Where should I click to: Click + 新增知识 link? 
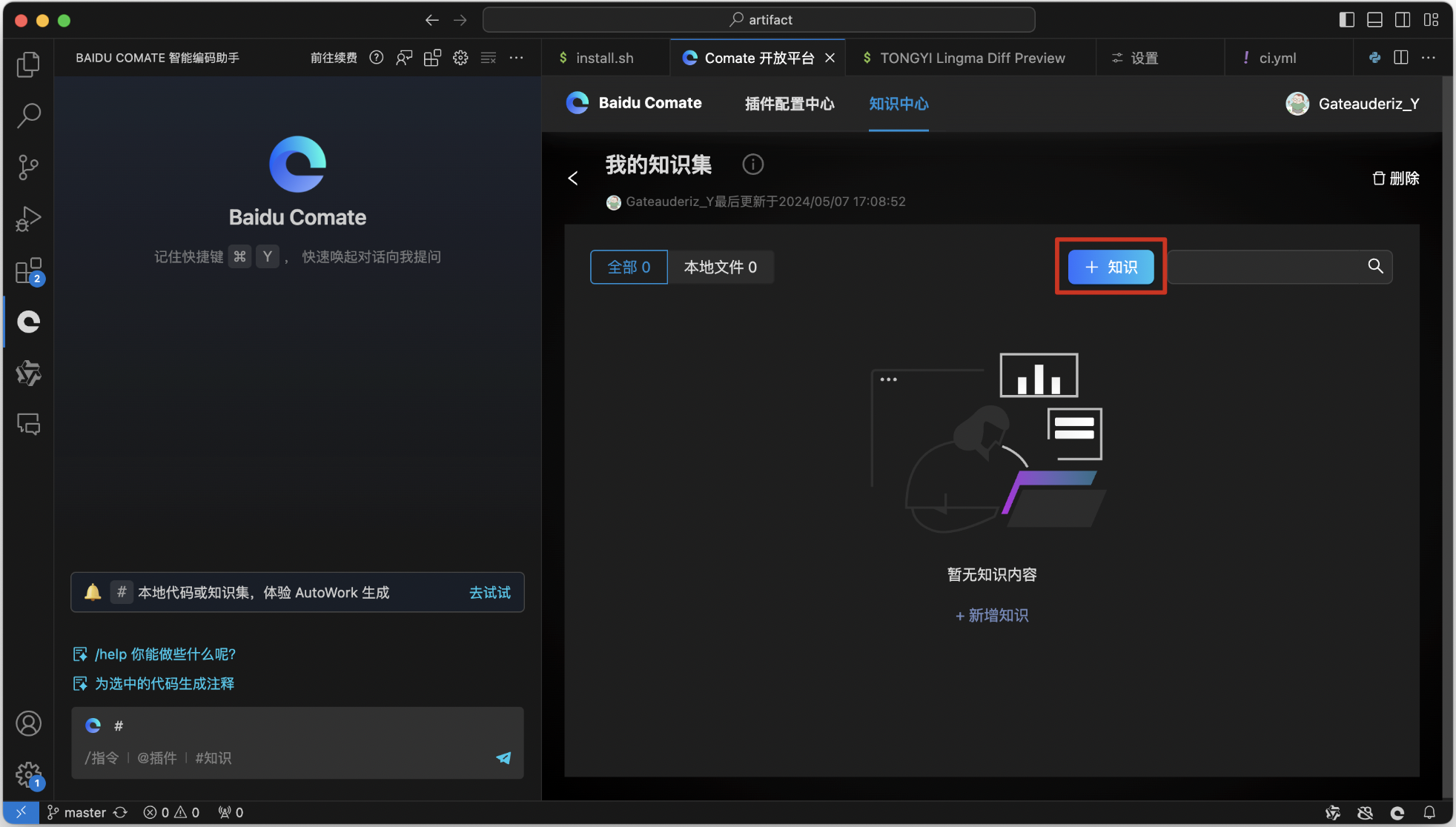[x=992, y=615]
